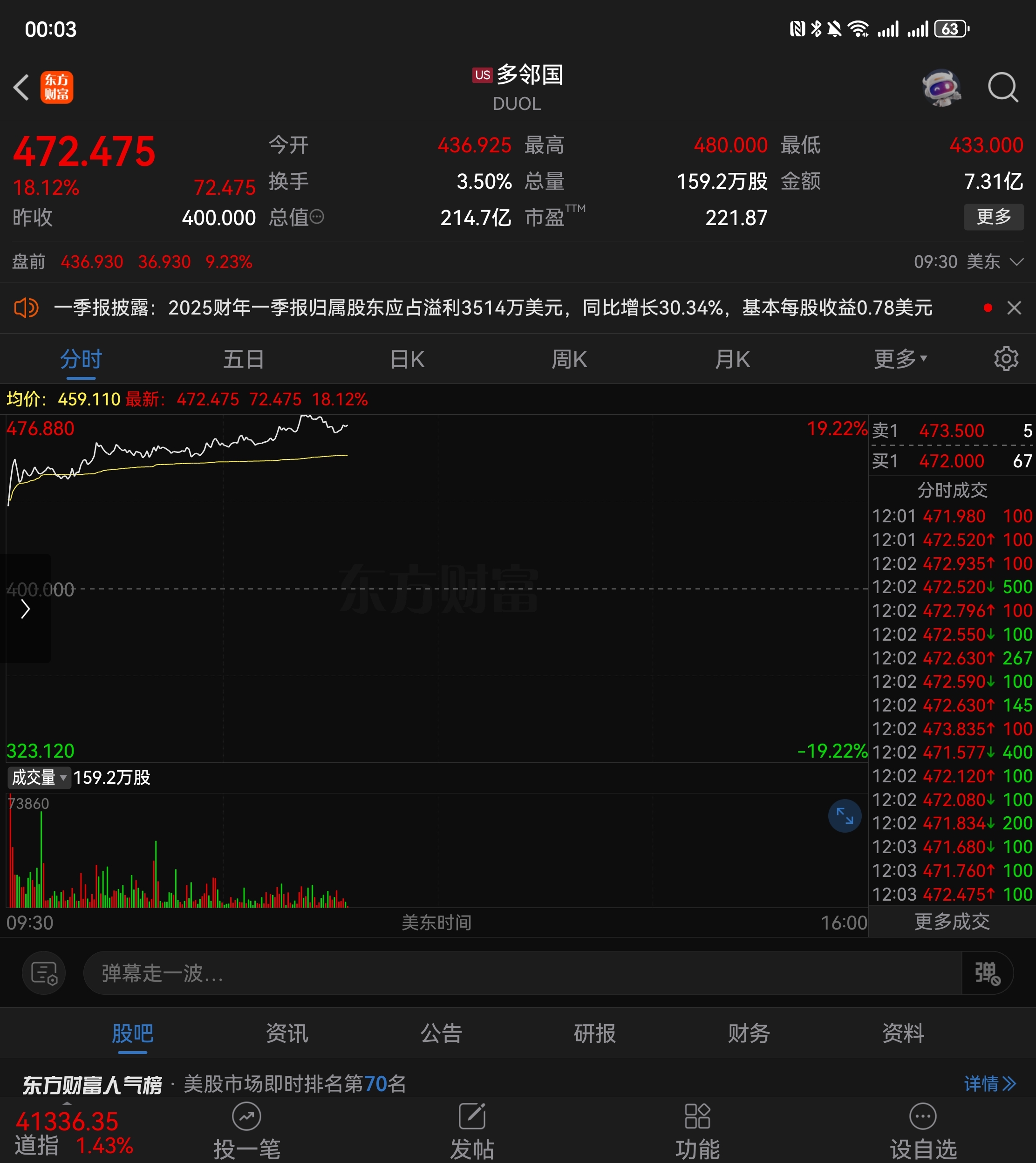Tap the 更多成交 link
Viewport: 1036px width, 1163px height.
point(952,922)
